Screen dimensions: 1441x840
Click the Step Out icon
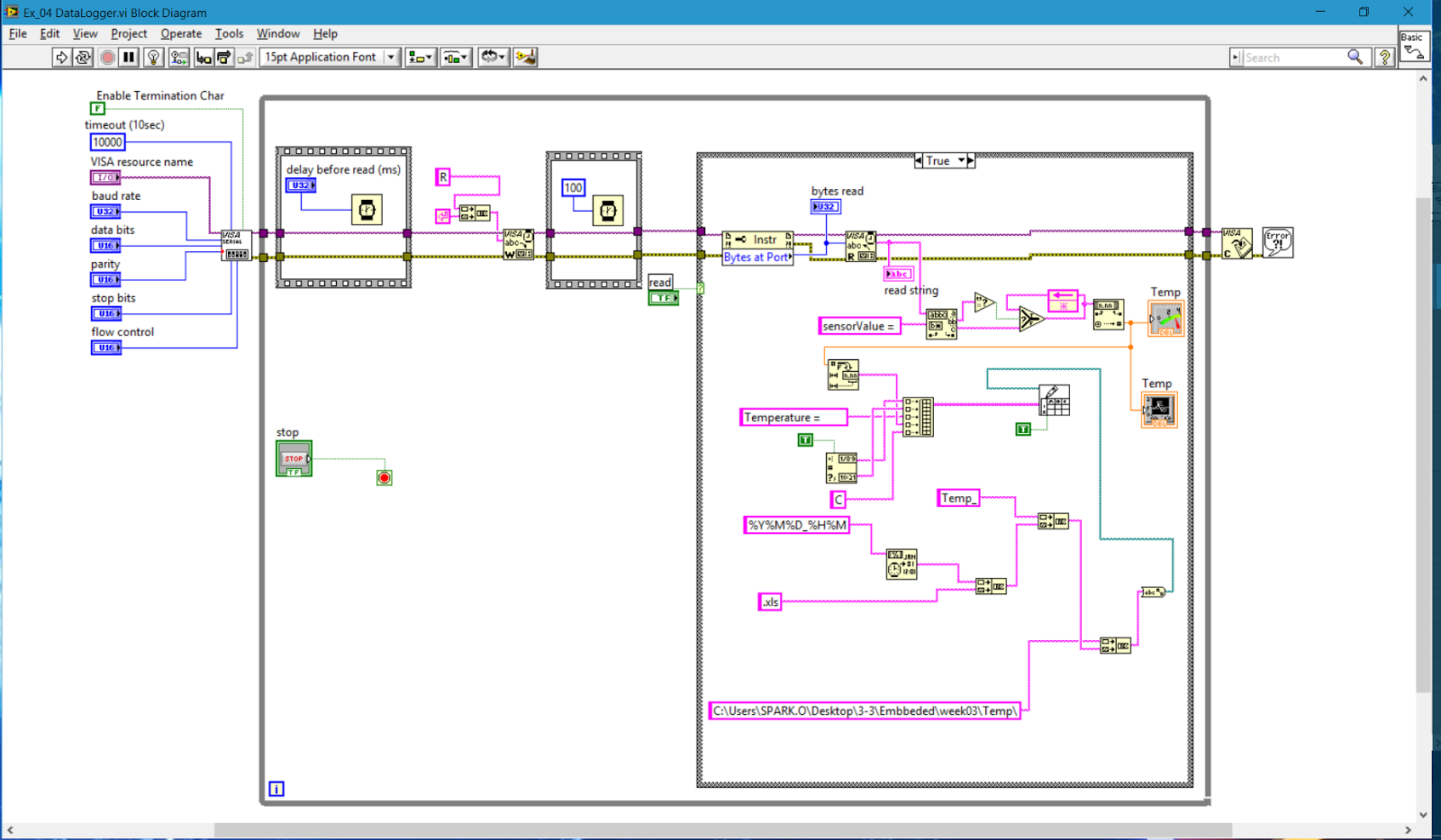coord(243,57)
